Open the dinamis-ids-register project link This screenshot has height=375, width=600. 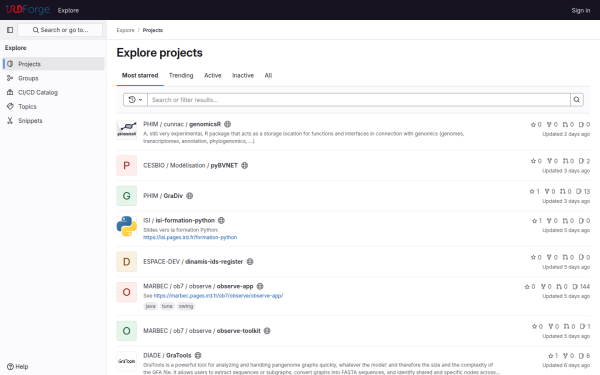[x=193, y=262]
